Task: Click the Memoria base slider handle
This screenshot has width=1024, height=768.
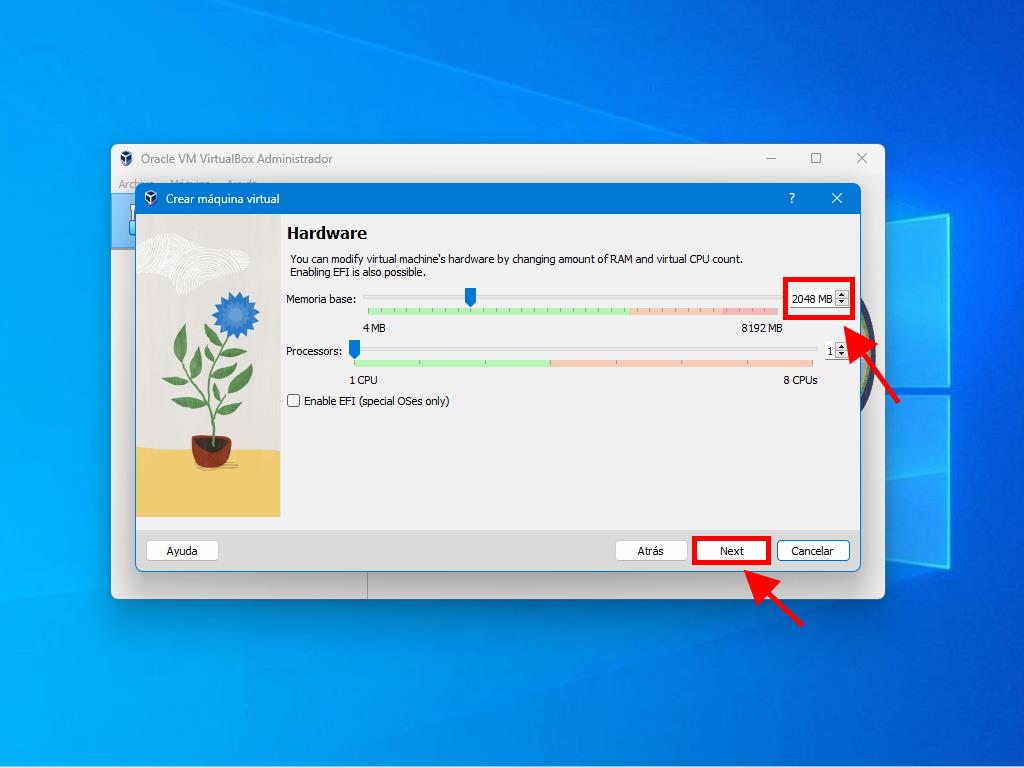Action: [x=470, y=297]
